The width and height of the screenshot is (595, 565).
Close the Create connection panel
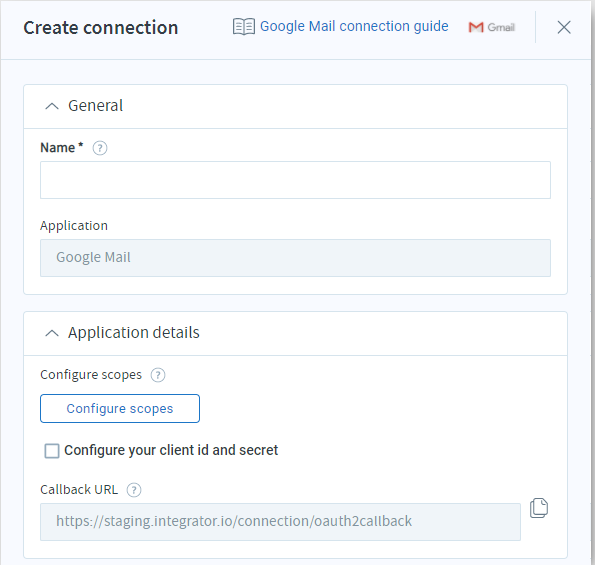point(564,27)
